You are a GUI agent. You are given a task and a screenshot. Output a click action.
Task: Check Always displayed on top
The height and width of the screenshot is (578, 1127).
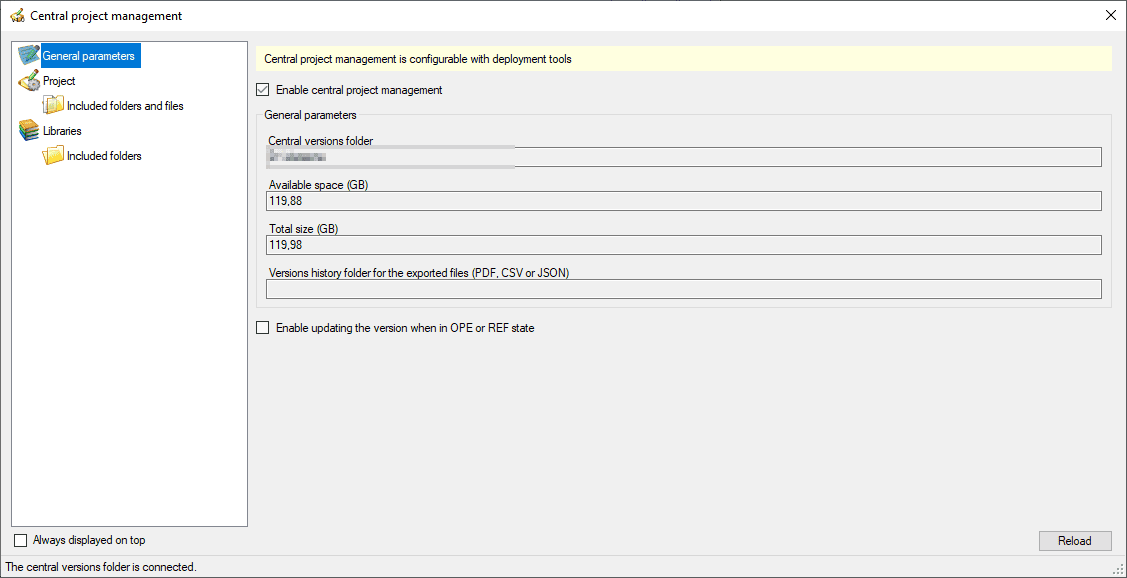[x=20, y=540]
